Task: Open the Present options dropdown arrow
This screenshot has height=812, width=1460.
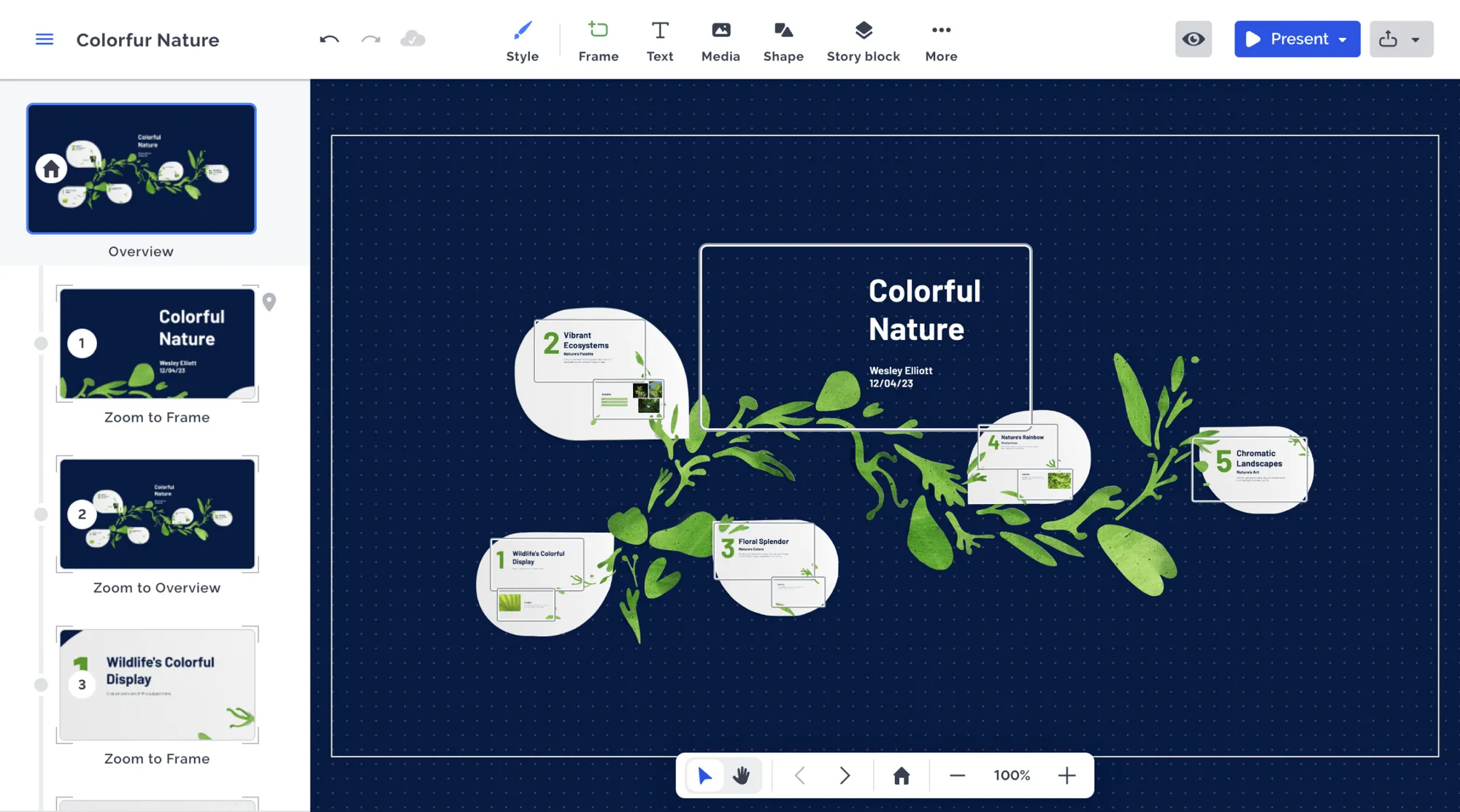Action: point(1343,39)
